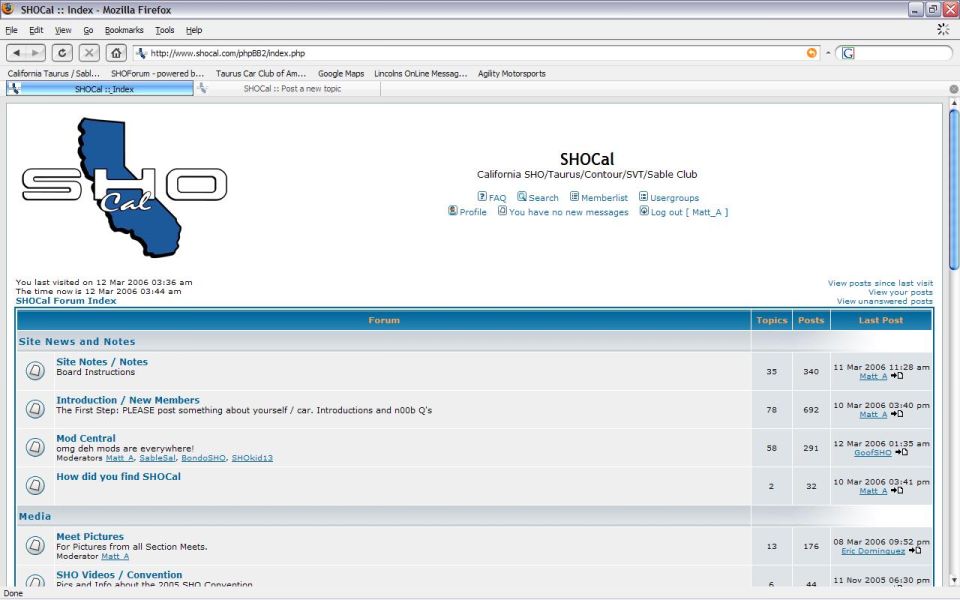Click the Search magnifier icon
The image size is (960, 600).
[x=522, y=197]
